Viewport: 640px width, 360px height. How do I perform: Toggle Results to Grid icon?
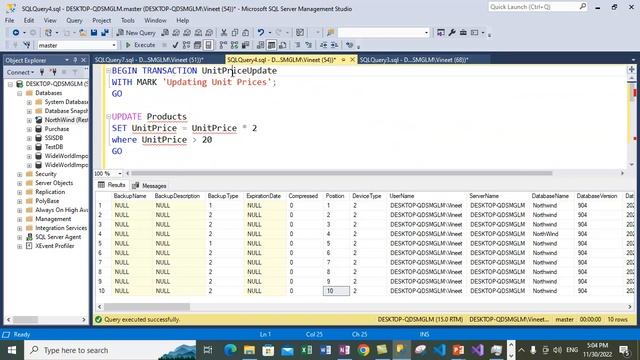point(271,45)
